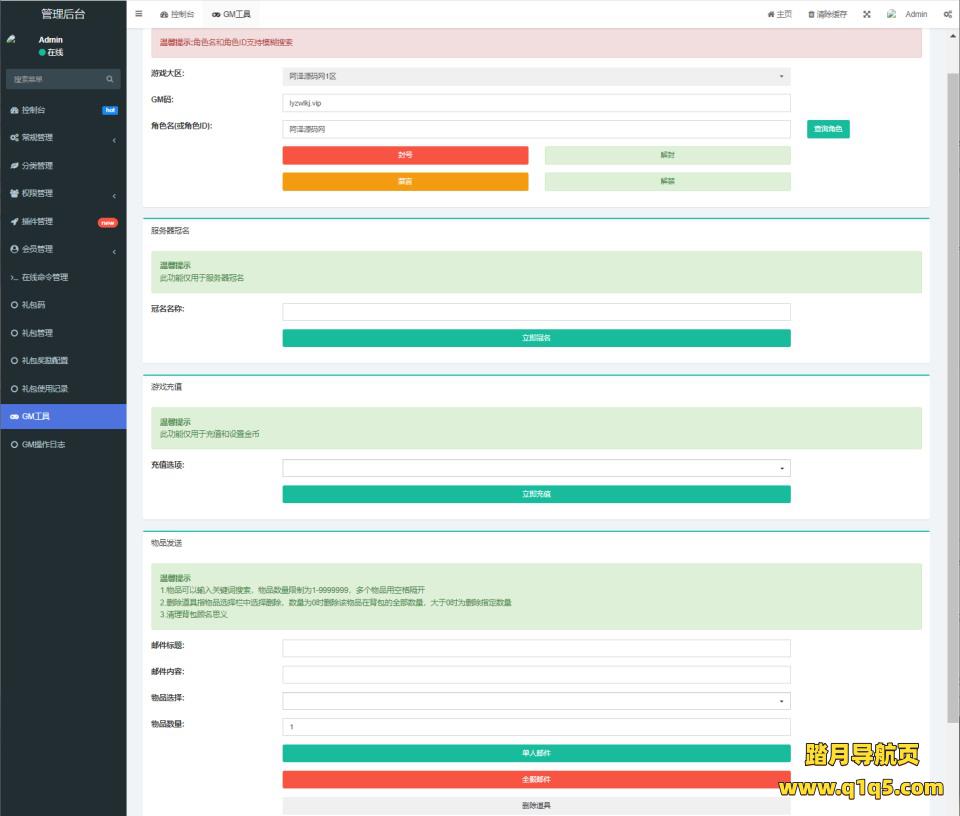The height and width of the screenshot is (816, 960).
Task: Go to 主页 via the home icon
Action: pos(771,14)
